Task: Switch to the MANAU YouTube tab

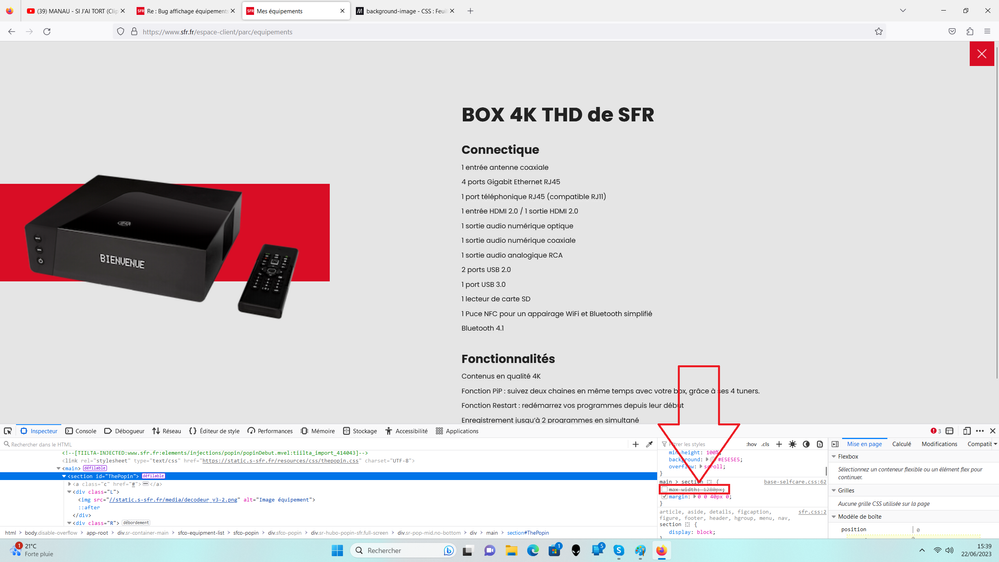Action: click(71, 11)
